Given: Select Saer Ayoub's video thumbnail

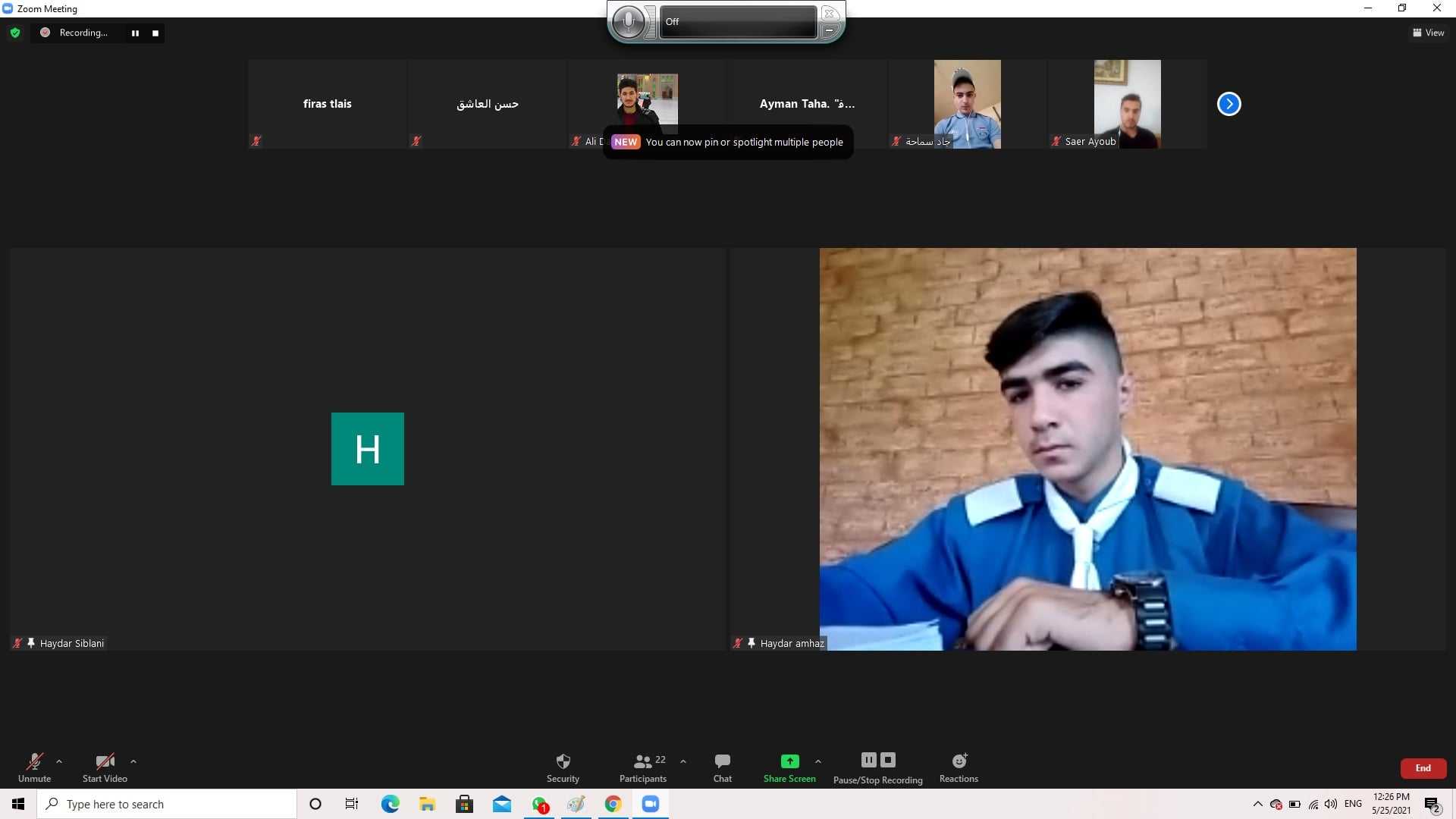Looking at the screenshot, I should [x=1127, y=104].
